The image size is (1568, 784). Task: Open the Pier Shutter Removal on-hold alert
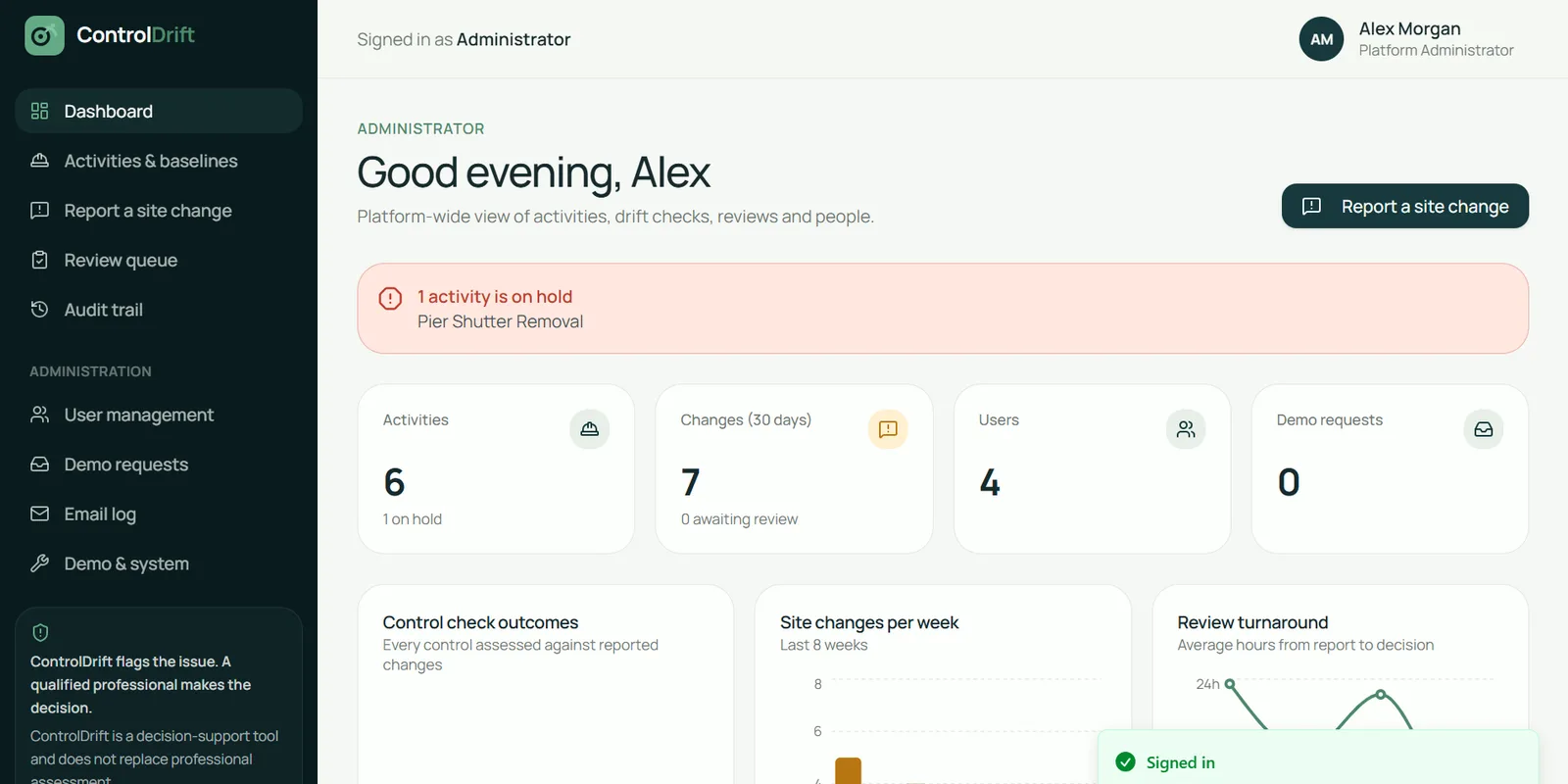point(943,308)
